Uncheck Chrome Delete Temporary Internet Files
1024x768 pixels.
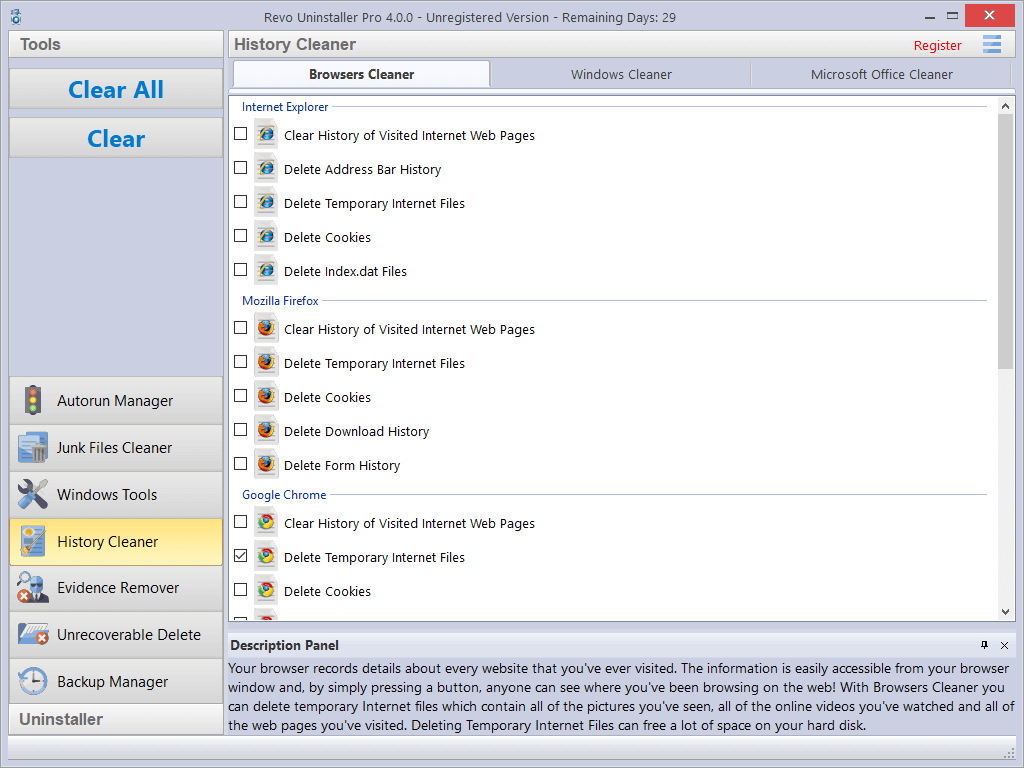(240, 556)
